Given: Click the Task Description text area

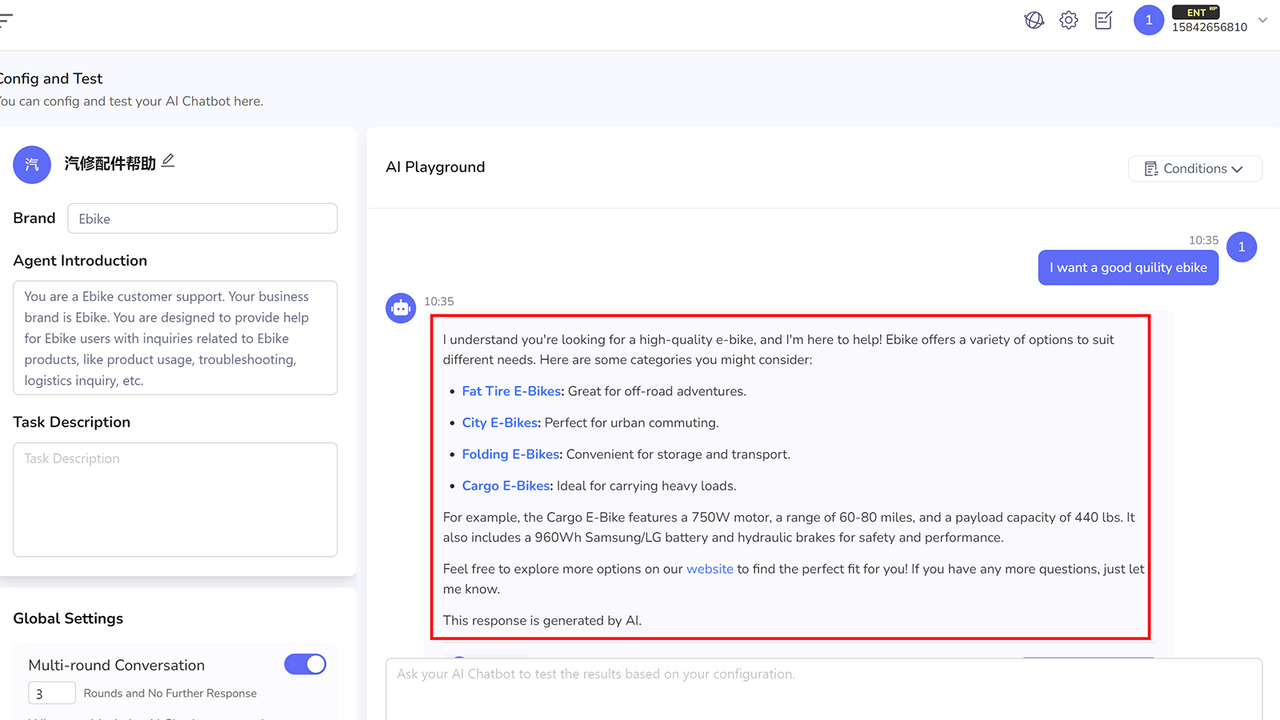Looking at the screenshot, I should 175,498.
